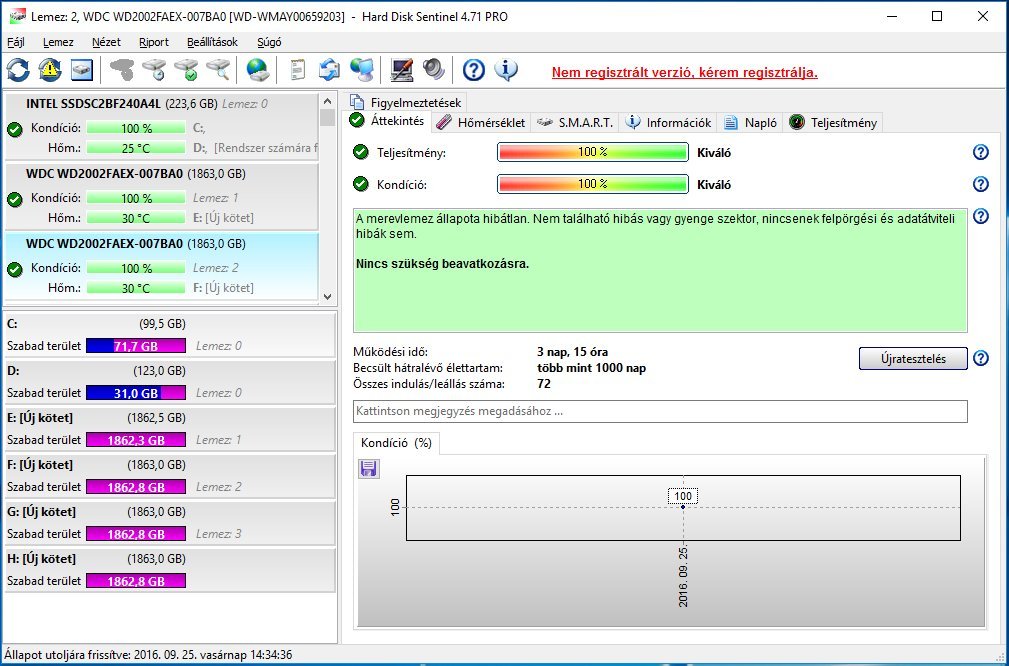Click the envelope with arrows toolbar icon
The image size is (1009, 666).
329,69
